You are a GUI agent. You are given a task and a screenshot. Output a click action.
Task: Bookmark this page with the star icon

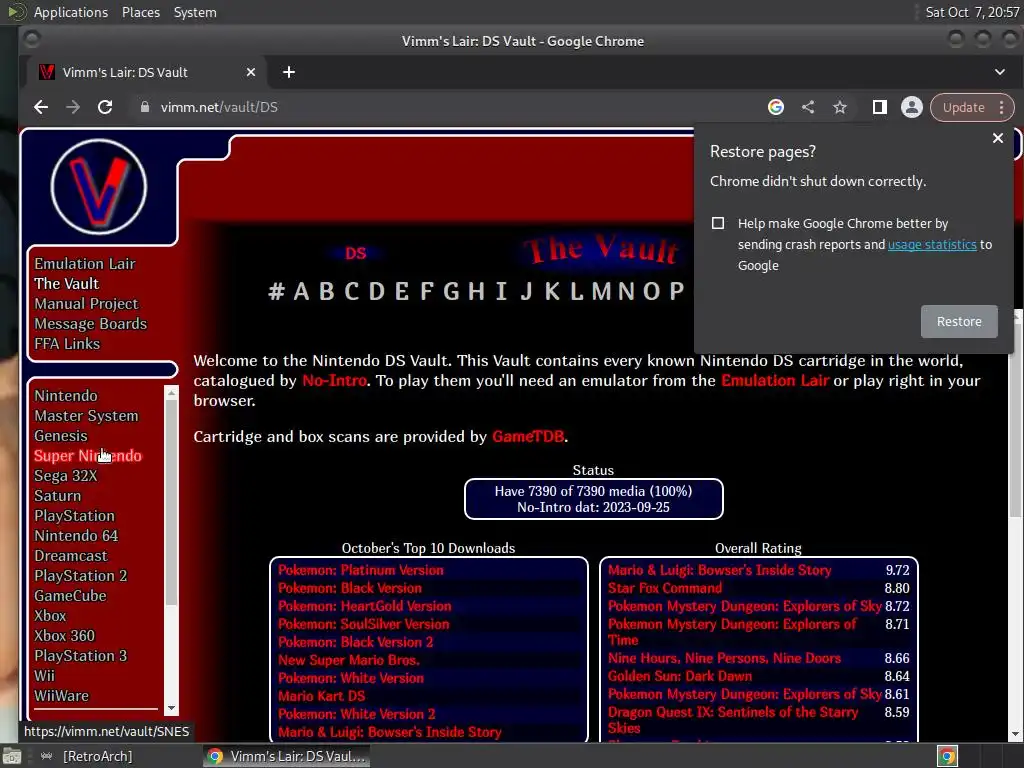tap(840, 107)
